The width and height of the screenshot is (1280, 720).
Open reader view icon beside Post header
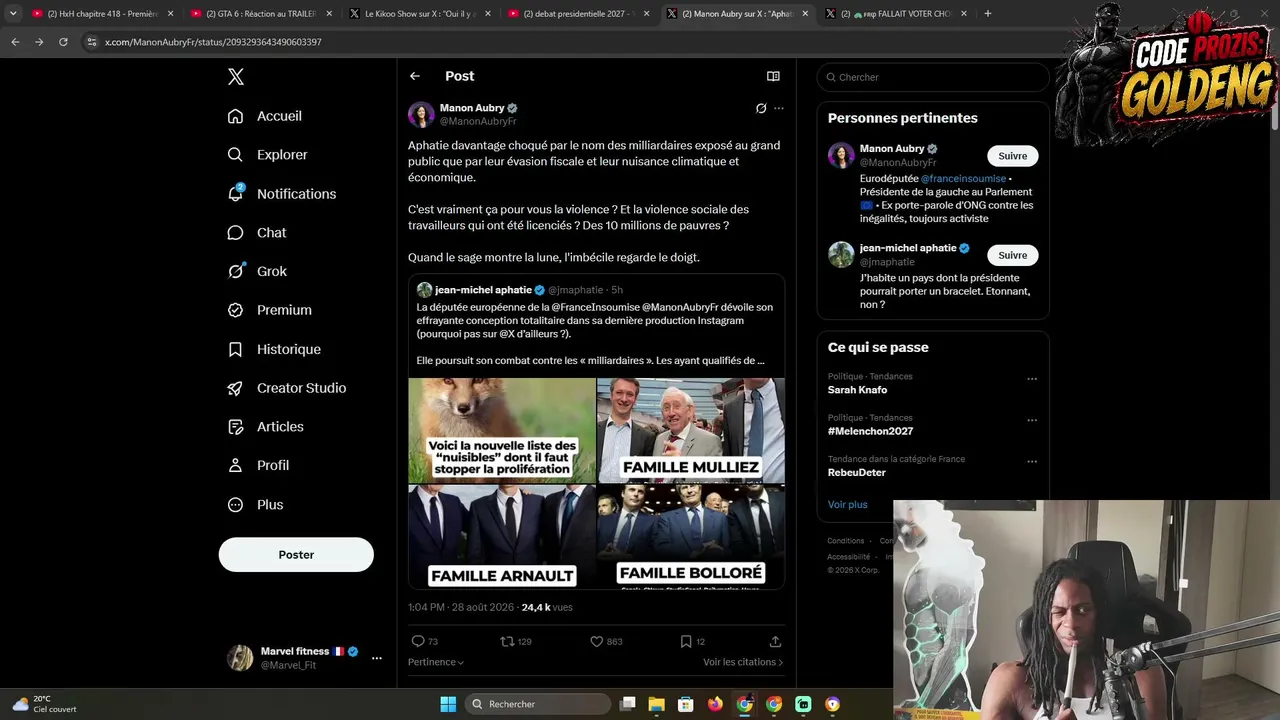[773, 76]
